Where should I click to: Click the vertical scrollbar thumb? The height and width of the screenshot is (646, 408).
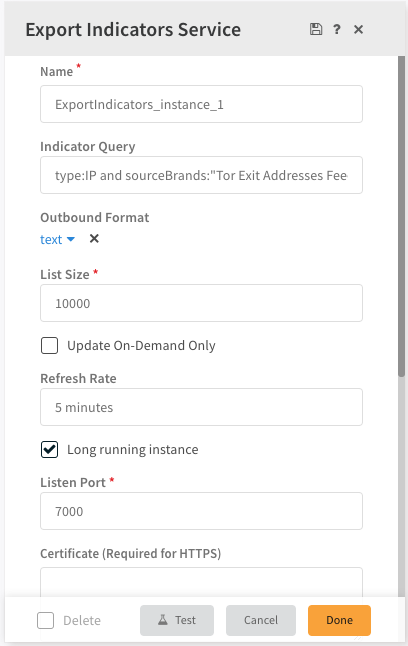pos(401,216)
